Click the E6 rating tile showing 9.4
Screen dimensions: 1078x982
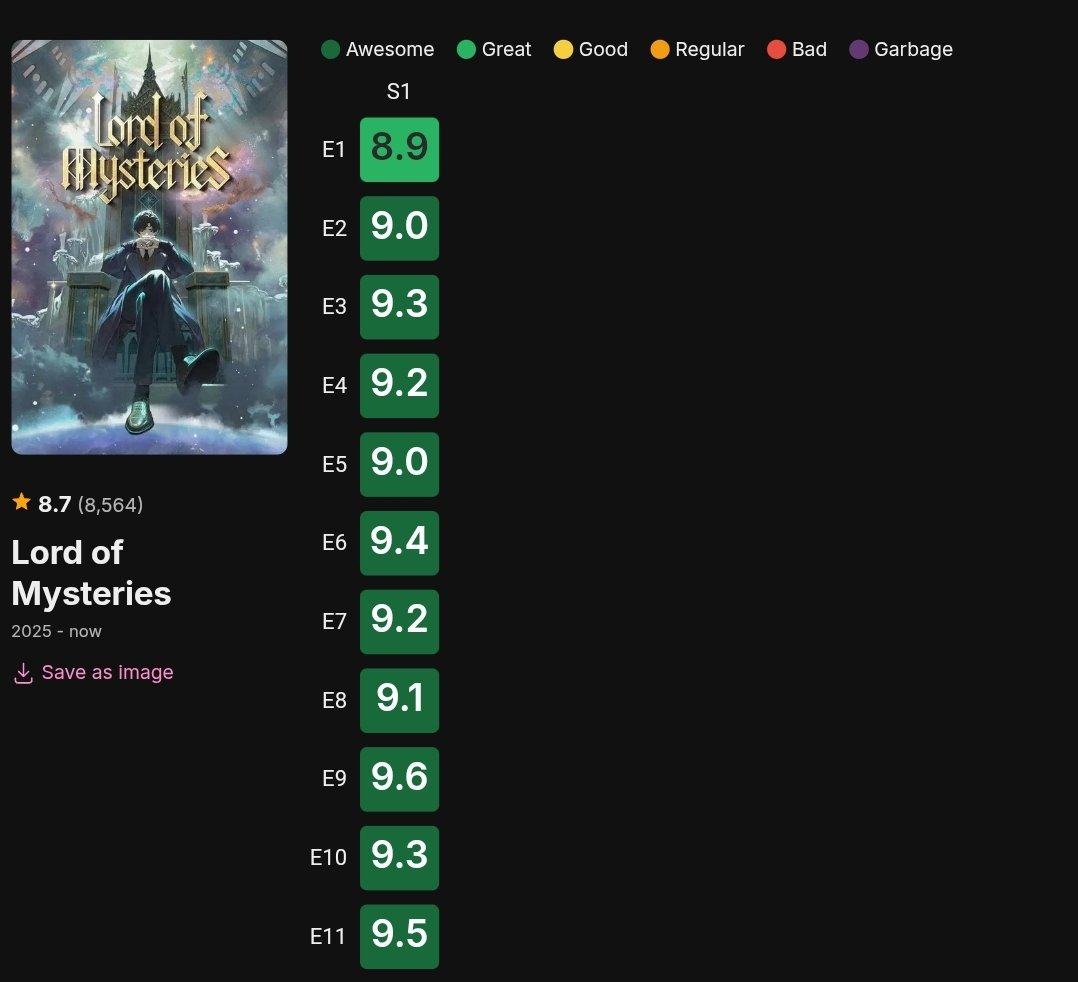pos(399,543)
